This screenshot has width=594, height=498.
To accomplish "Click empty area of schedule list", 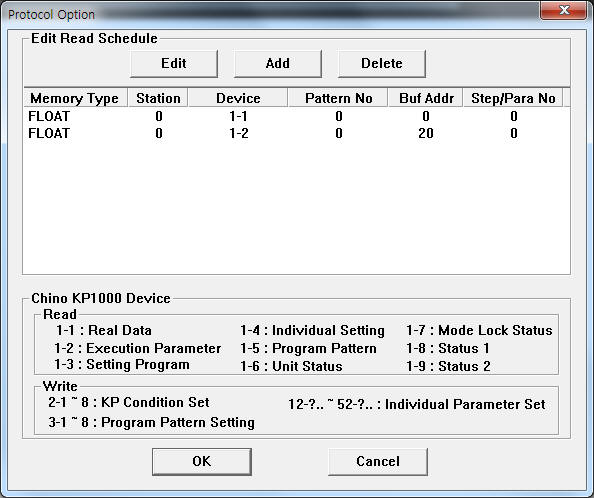I will [296, 208].
